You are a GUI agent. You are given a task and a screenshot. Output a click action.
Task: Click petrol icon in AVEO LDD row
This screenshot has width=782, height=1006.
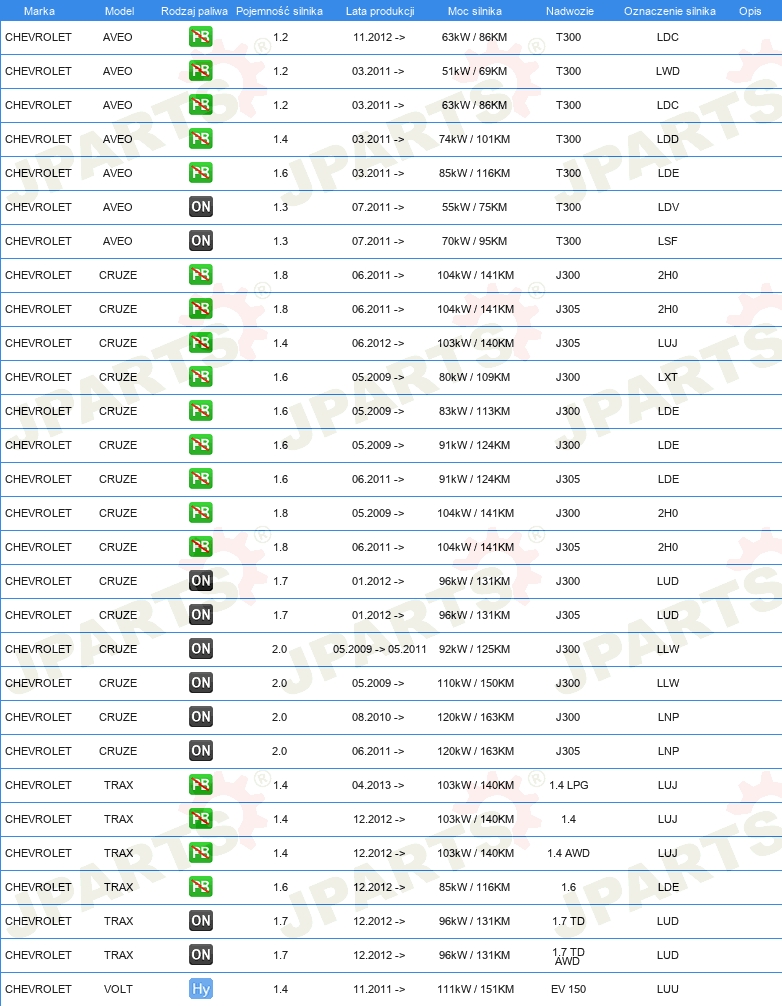point(201,139)
